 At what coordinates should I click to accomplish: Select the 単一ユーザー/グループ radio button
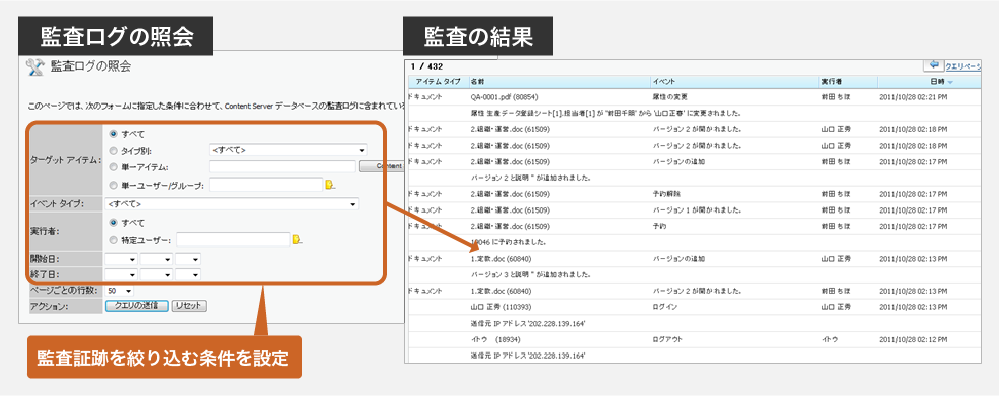click(x=113, y=186)
